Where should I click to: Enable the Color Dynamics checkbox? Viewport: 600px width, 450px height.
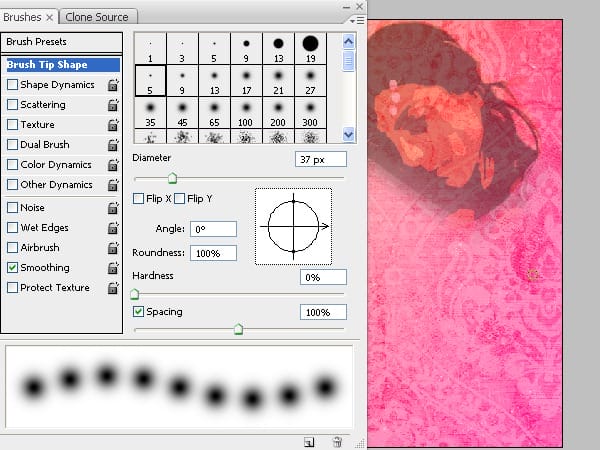(12, 165)
